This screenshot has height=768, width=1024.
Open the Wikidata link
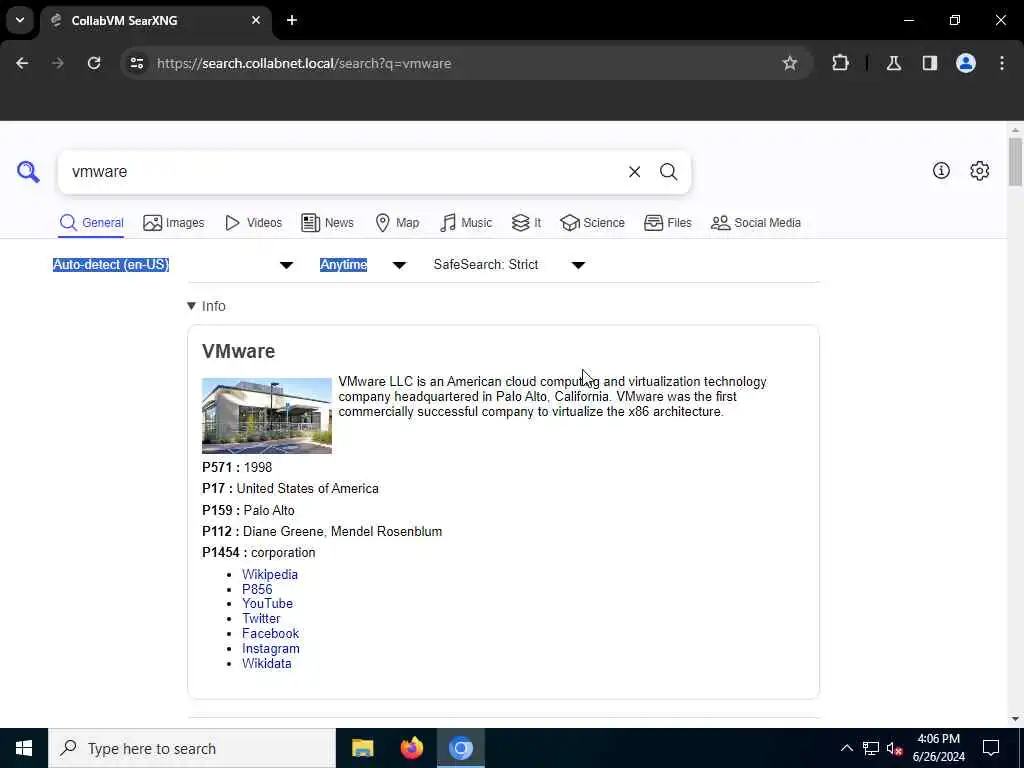266,664
